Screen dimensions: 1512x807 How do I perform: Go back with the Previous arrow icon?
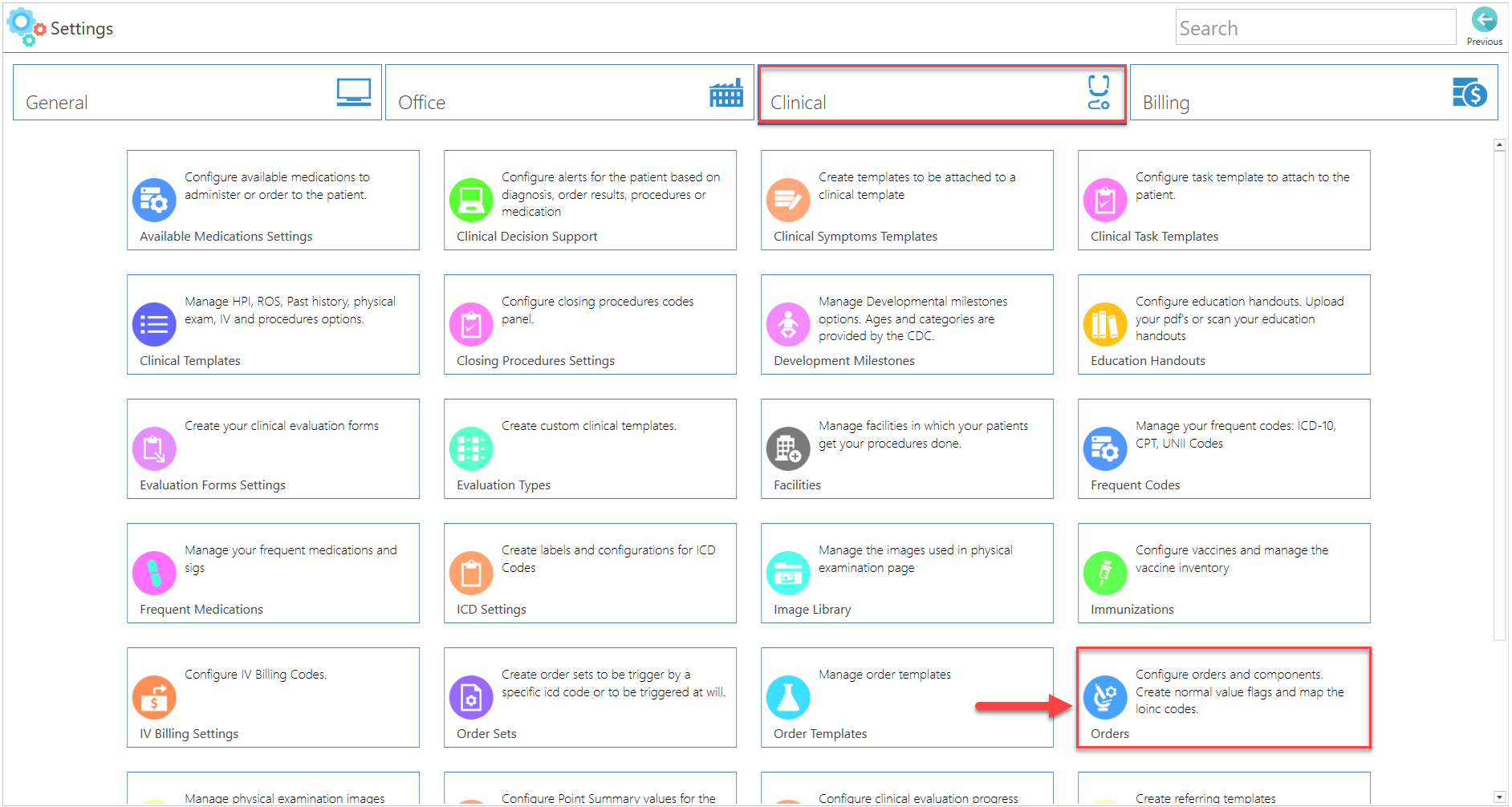click(1484, 19)
